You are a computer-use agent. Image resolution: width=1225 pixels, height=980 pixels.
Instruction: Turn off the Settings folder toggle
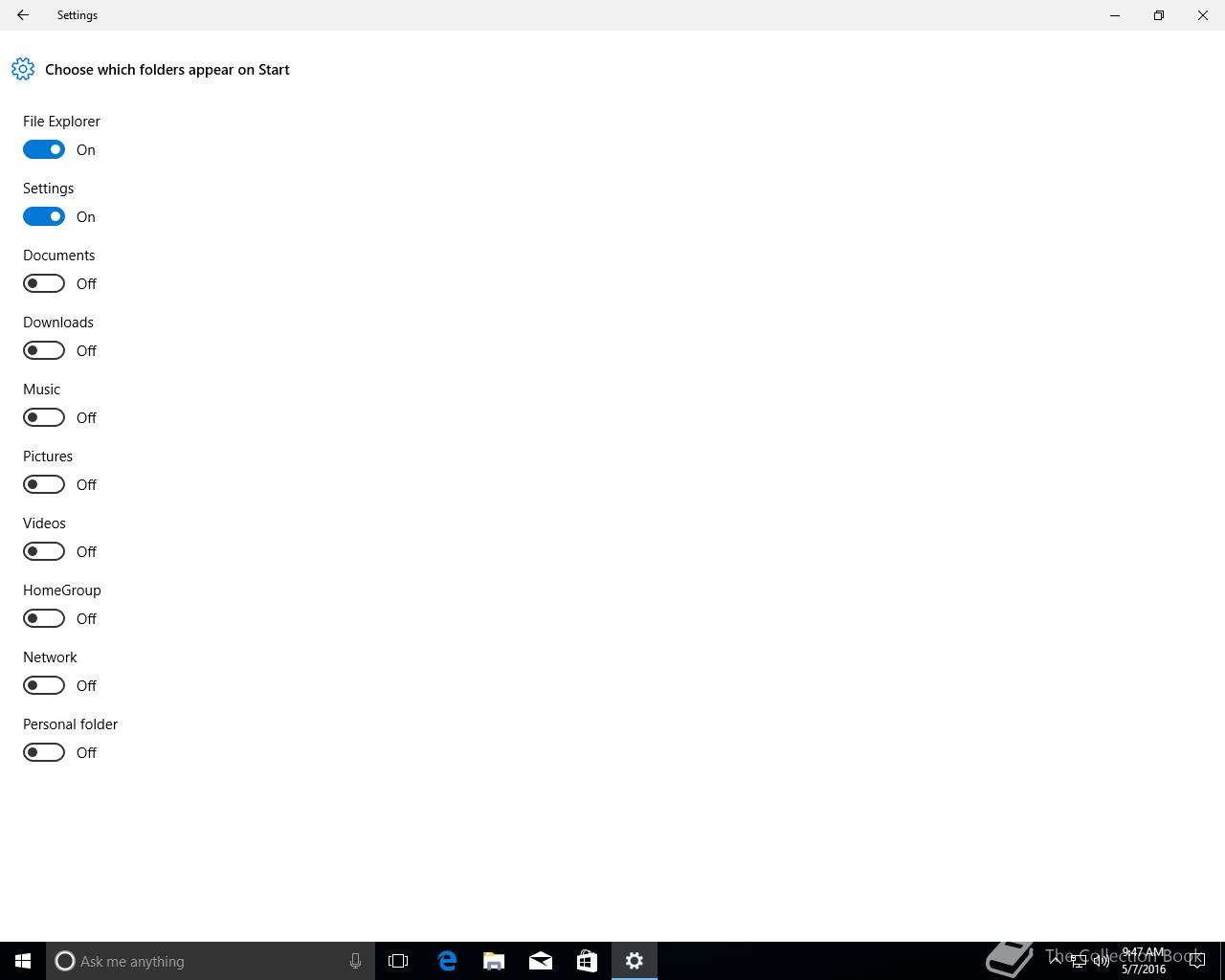[44, 216]
